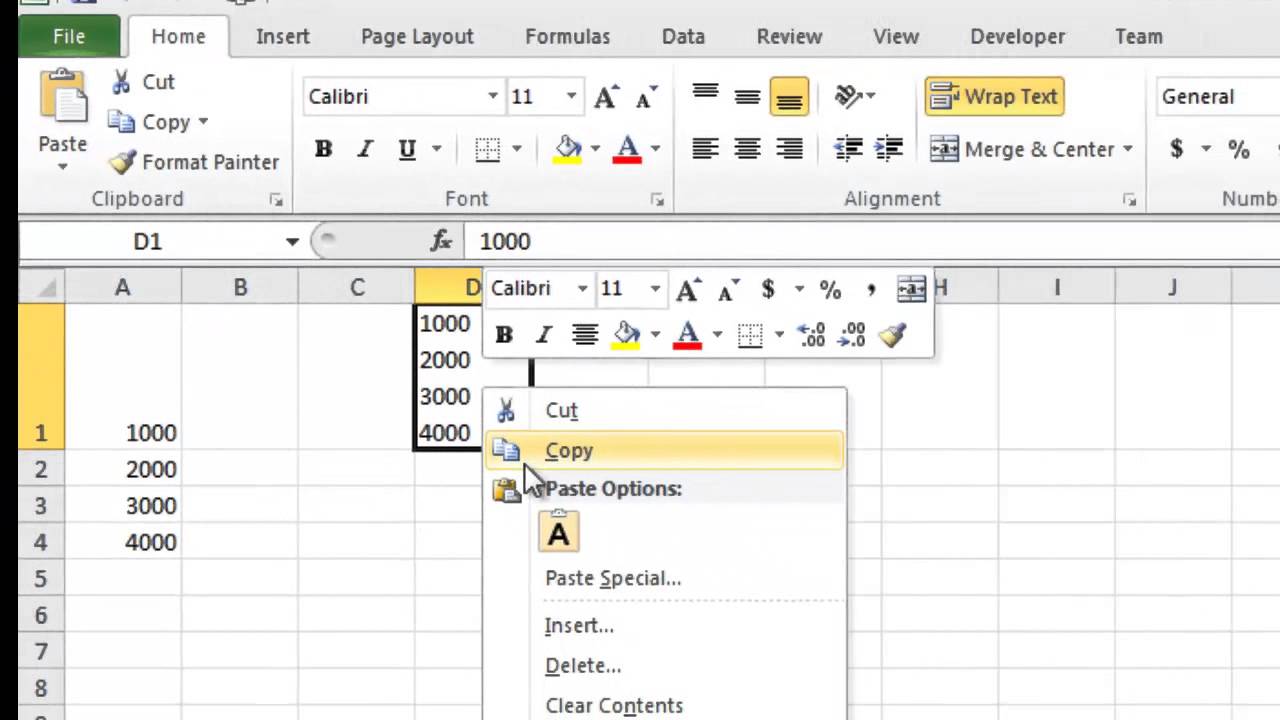Select ribbon Align Text Left

pyautogui.click(x=705, y=150)
